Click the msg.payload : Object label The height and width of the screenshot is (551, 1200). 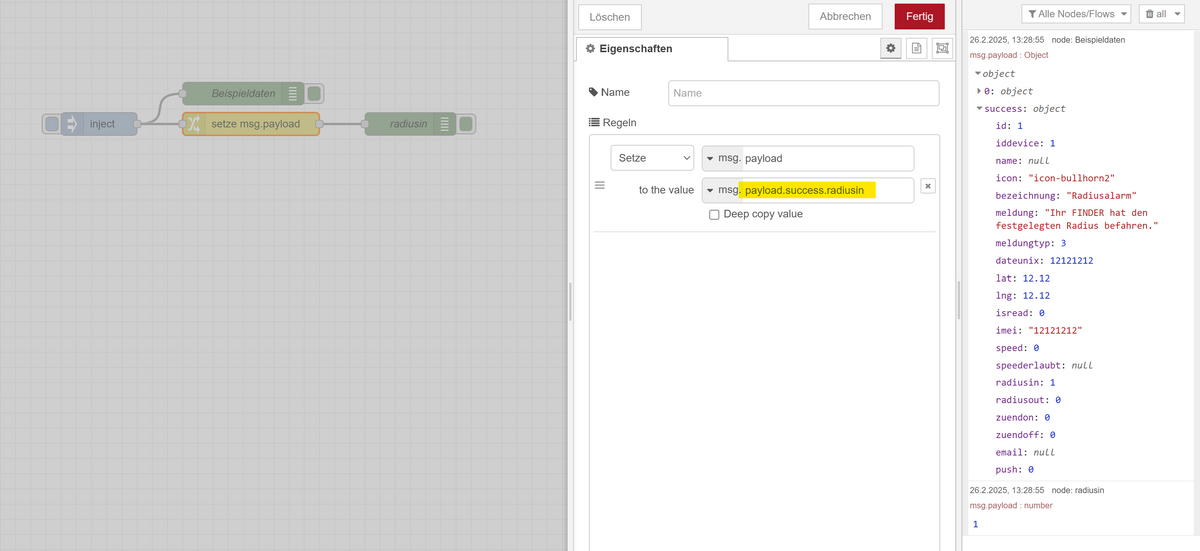(x=1008, y=55)
